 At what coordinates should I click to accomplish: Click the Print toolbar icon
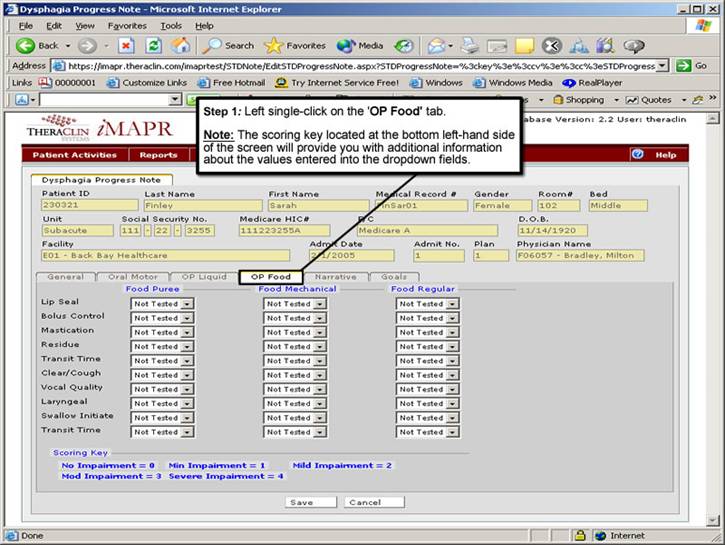(468, 46)
